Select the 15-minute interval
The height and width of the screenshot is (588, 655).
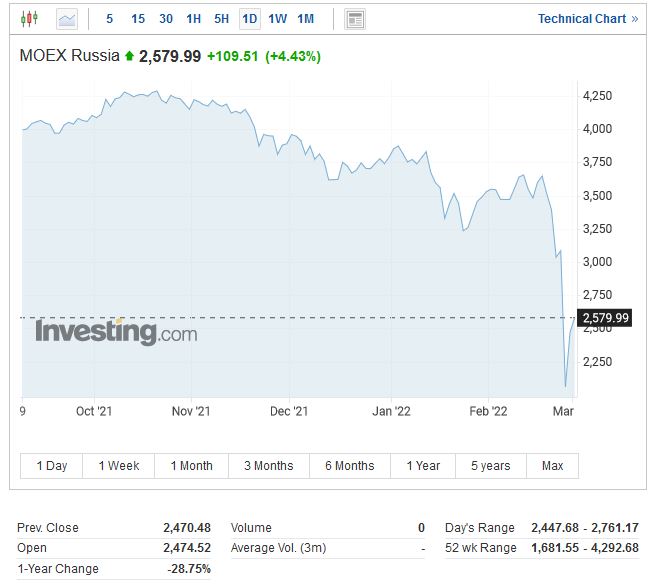[x=138, y=19]
